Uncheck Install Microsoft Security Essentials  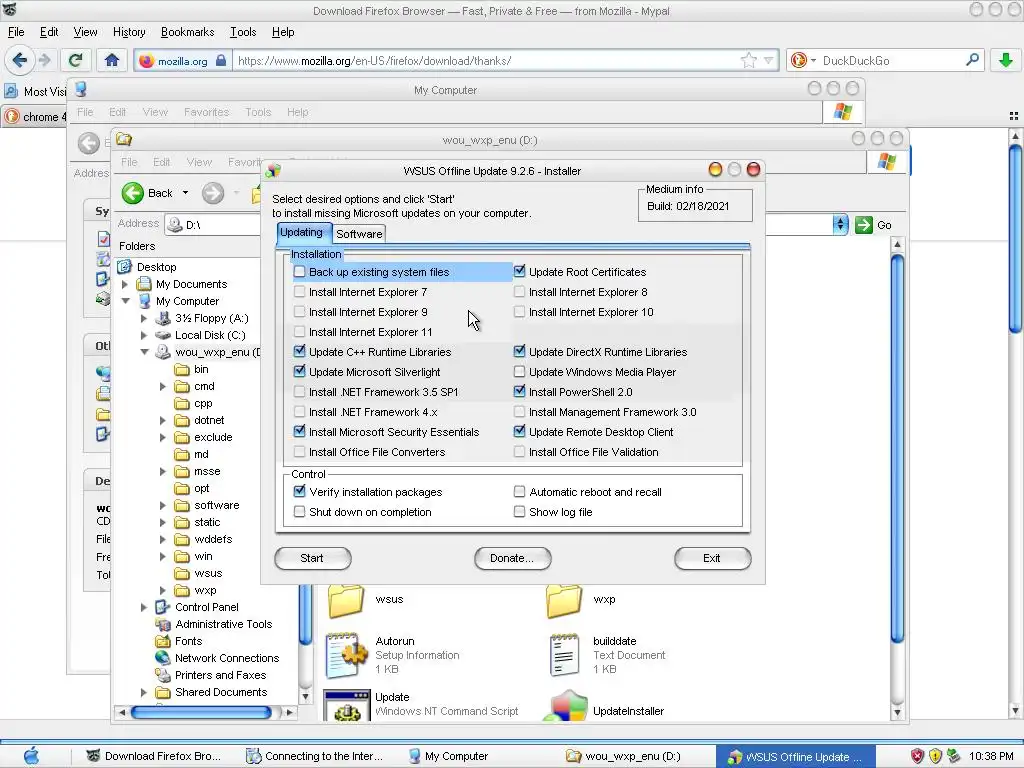coord(299,431)
